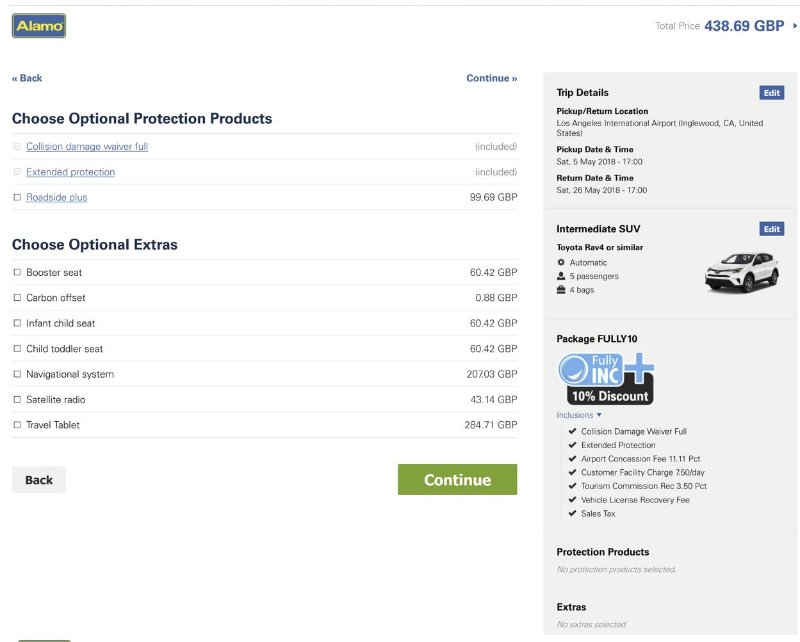
Task: Click the passengers person icon
Action: click(x=562, y=276)
